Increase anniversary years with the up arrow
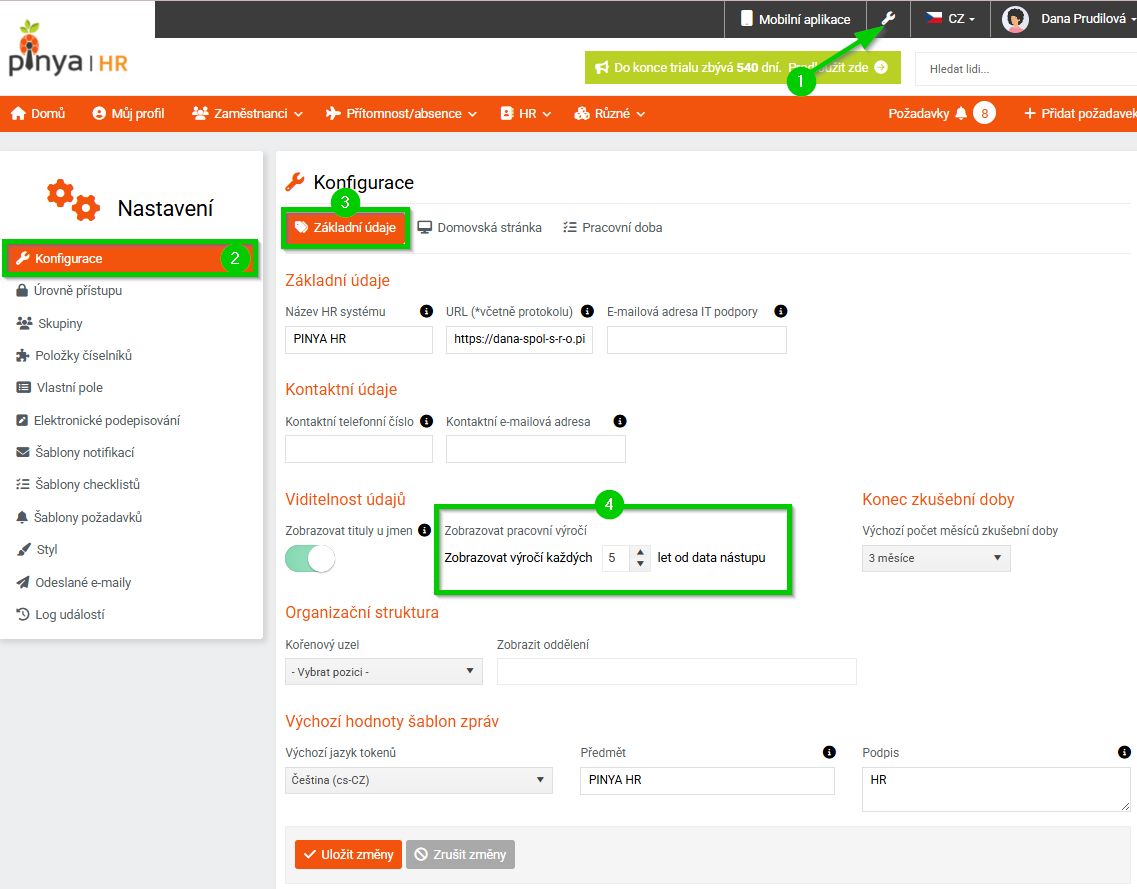 [x=640, y=553]
